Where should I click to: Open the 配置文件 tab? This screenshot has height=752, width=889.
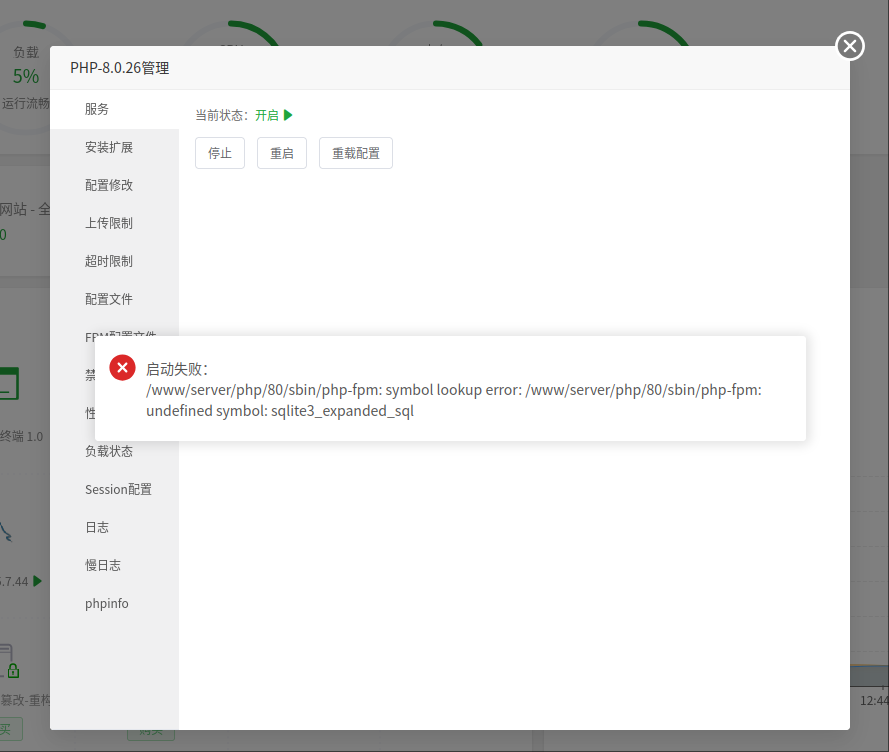click(x=115, y=299)
